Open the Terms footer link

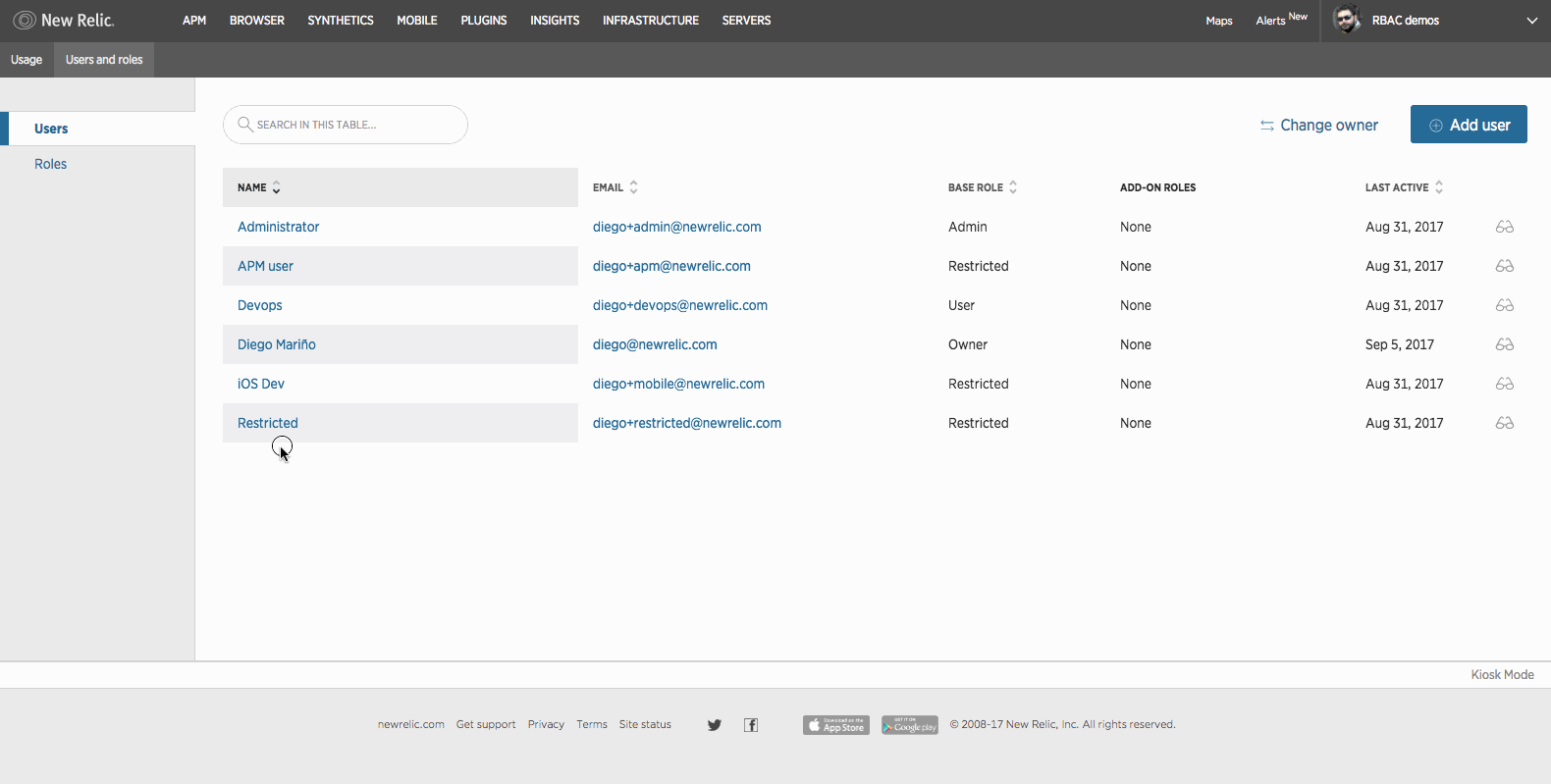(x=592, y=724)
